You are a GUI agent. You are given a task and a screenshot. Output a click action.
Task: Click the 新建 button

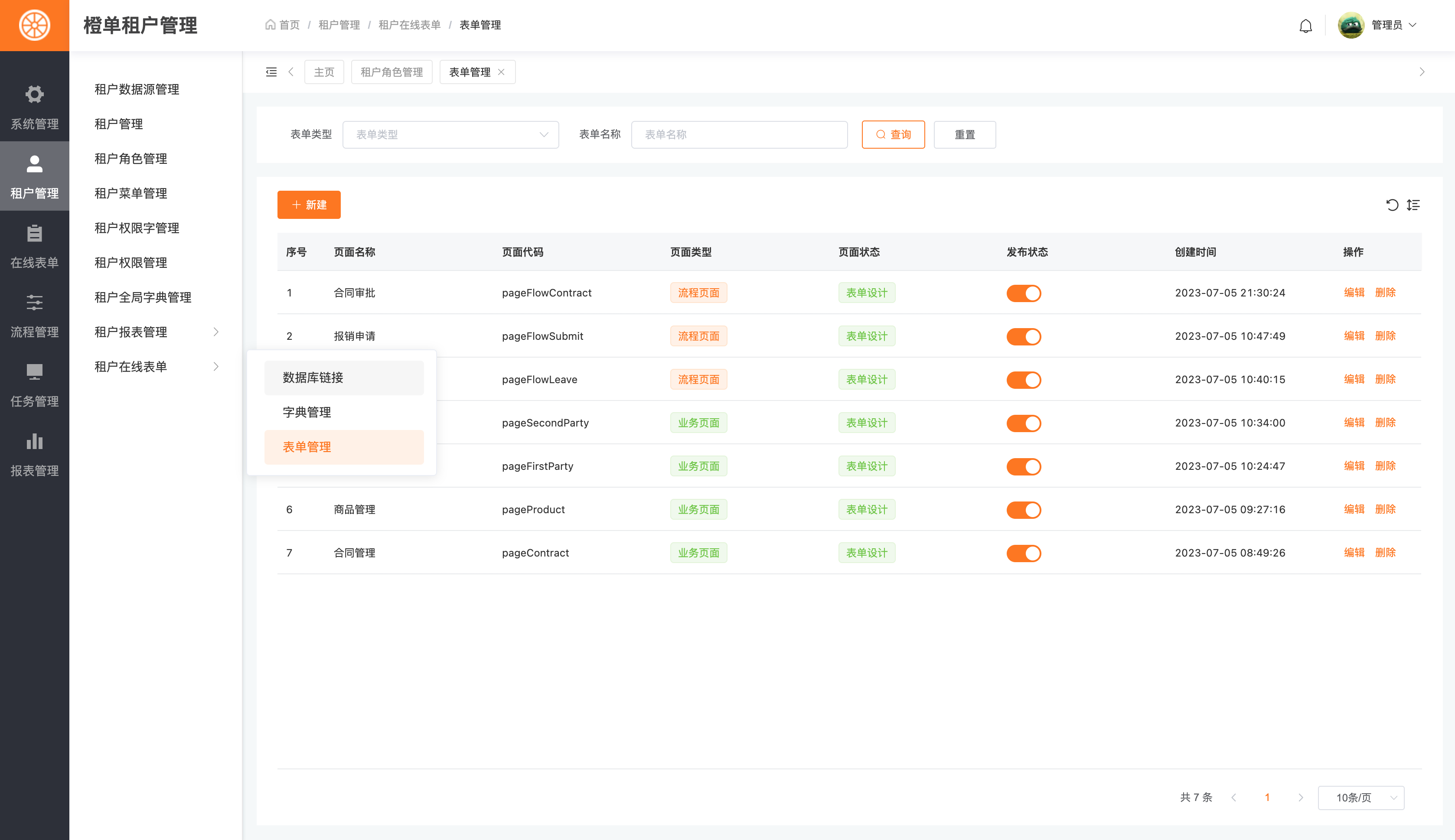click(309, 205)
